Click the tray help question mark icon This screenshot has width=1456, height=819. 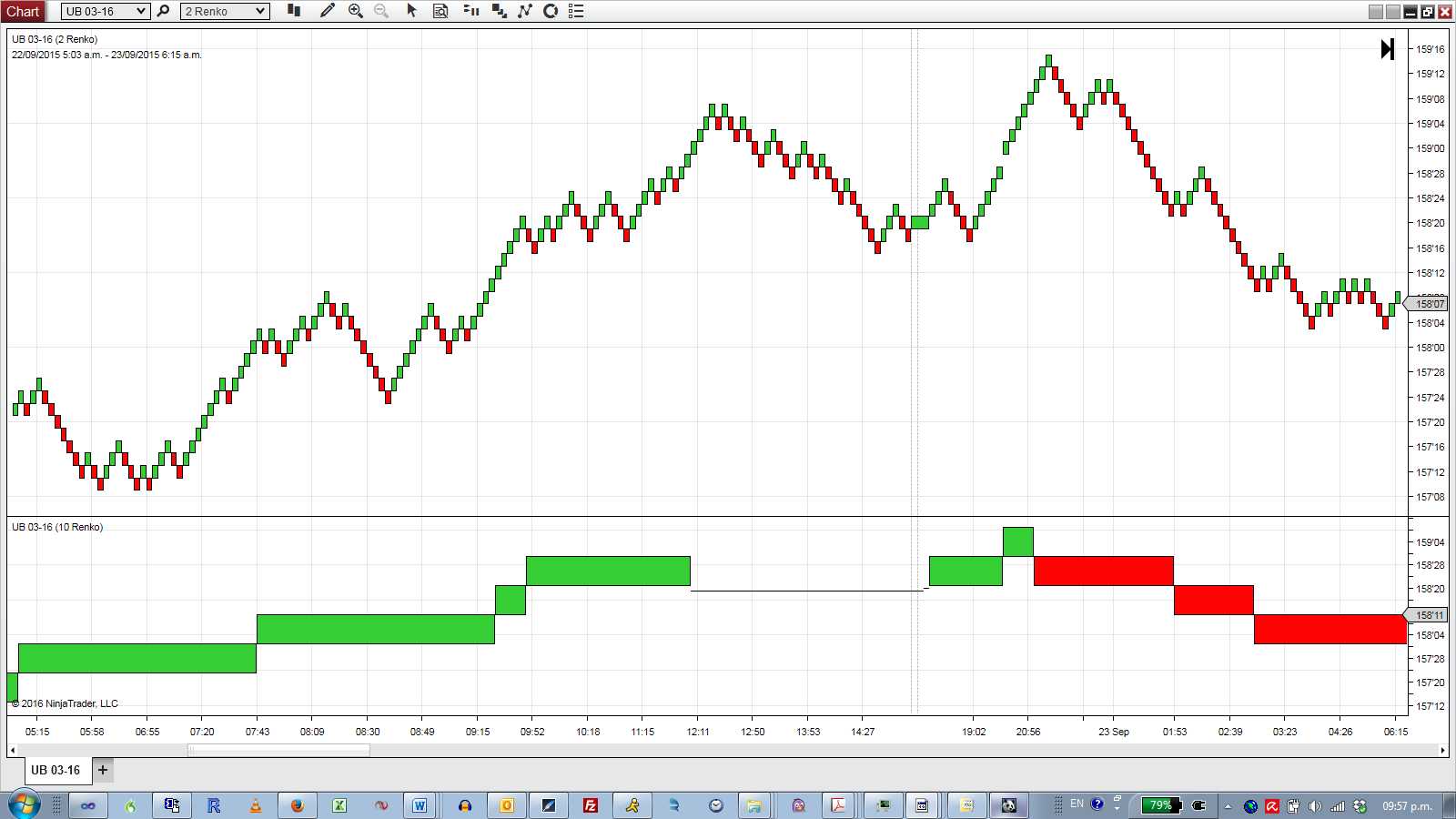1097,804
